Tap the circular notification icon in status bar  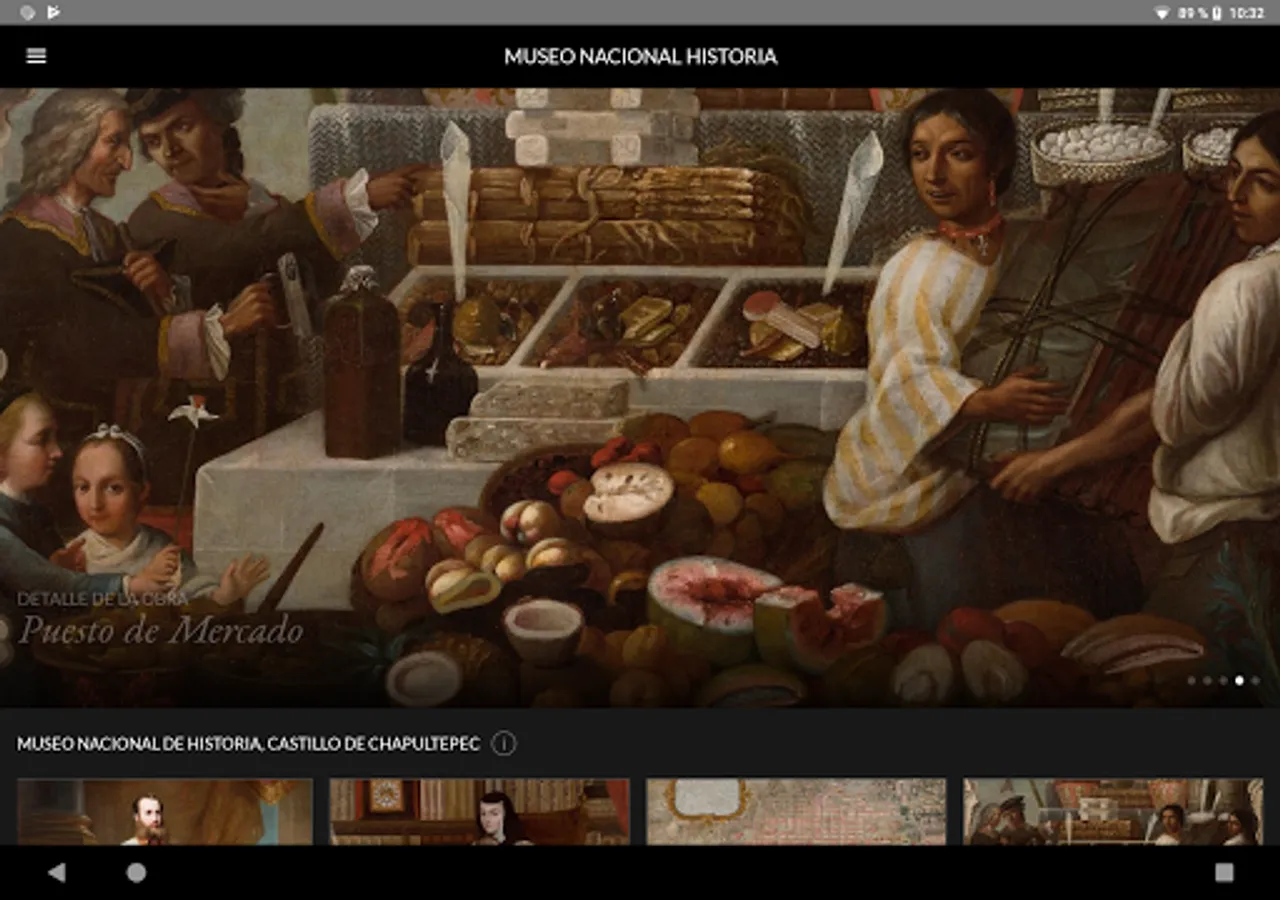[28, 13]
